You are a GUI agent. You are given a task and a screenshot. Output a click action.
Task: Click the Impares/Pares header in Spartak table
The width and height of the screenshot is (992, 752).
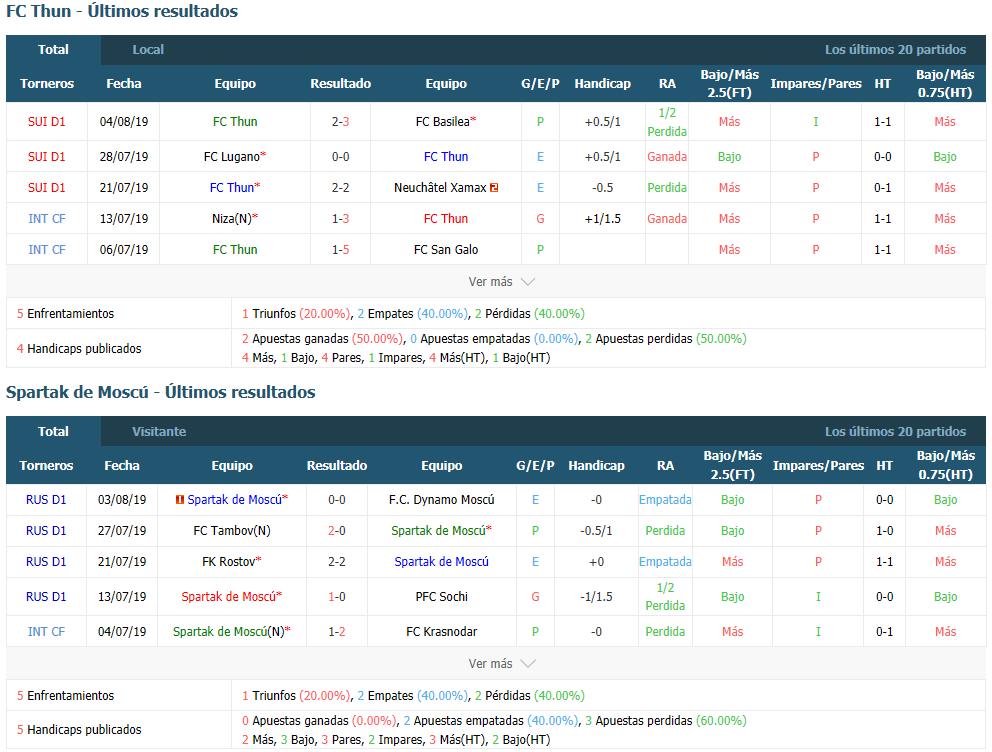pos(818,465)
